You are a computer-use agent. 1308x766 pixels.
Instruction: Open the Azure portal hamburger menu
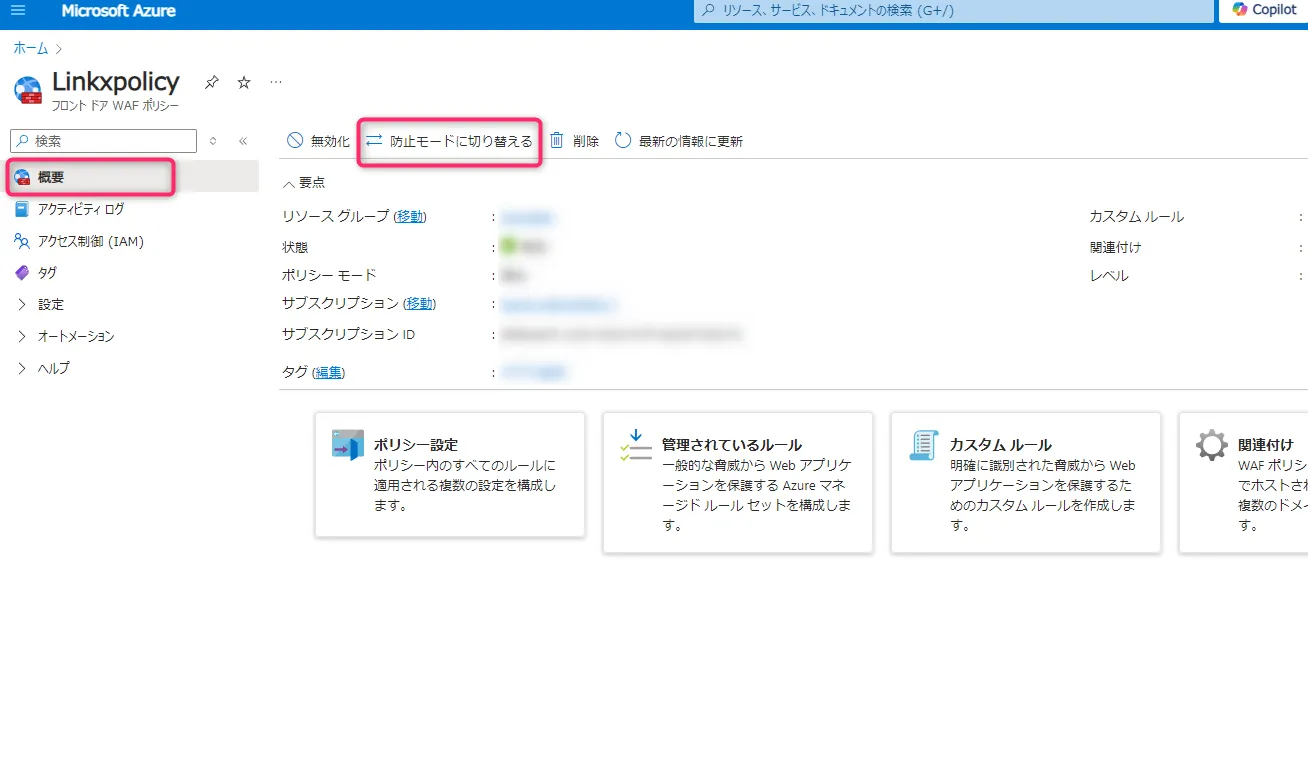pyautogui.click(x=18, y=10)
